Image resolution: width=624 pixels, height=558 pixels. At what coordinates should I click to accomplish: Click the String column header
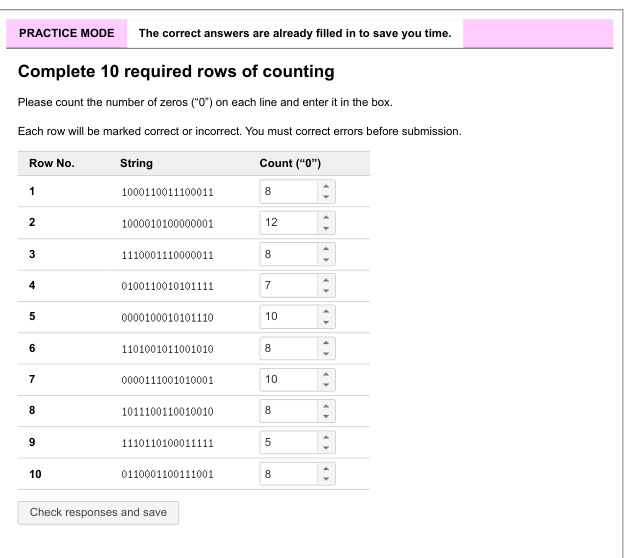136,162
